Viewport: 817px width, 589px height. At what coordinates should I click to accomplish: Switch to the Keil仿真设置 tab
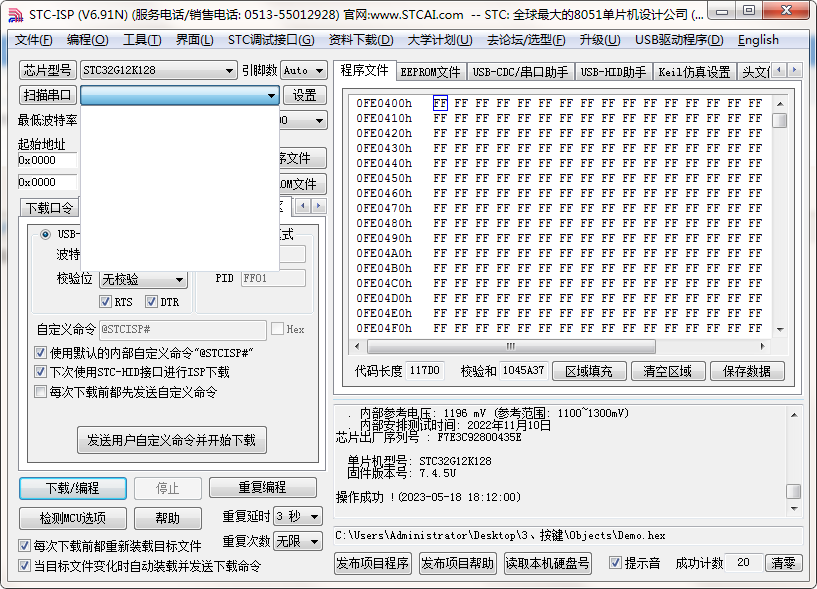click(x=695, y=72)
